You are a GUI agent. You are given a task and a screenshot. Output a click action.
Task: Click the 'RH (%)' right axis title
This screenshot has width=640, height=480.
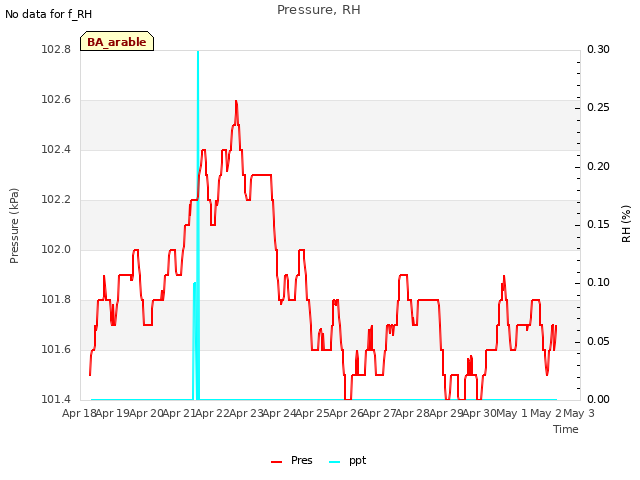click(x=626, y=224)
